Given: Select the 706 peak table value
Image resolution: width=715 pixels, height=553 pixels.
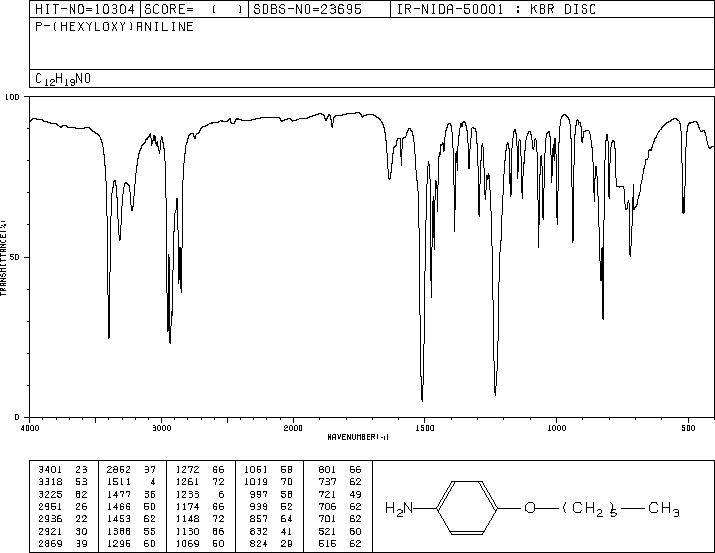Looking at the screenshot, I should (327, 506).
